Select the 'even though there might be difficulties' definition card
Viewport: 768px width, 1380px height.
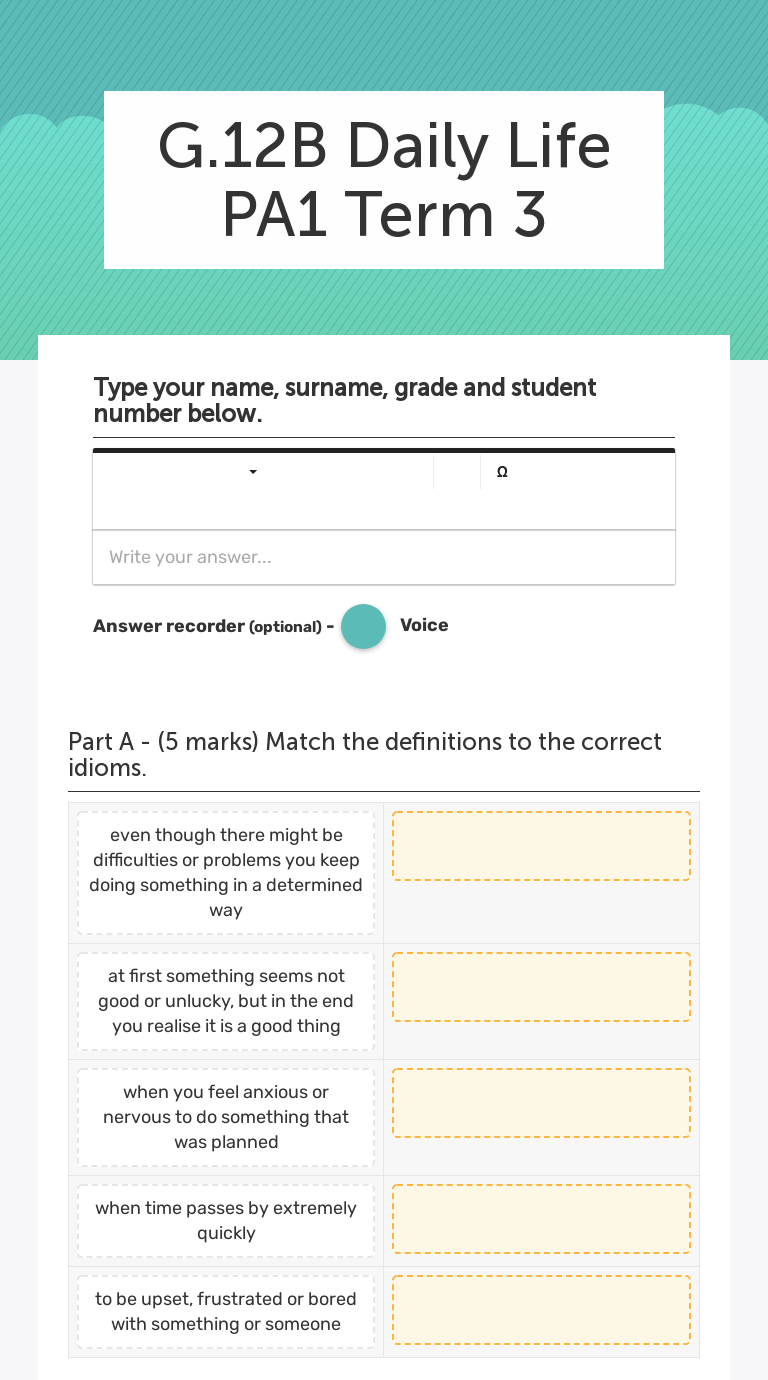(225, 872)
